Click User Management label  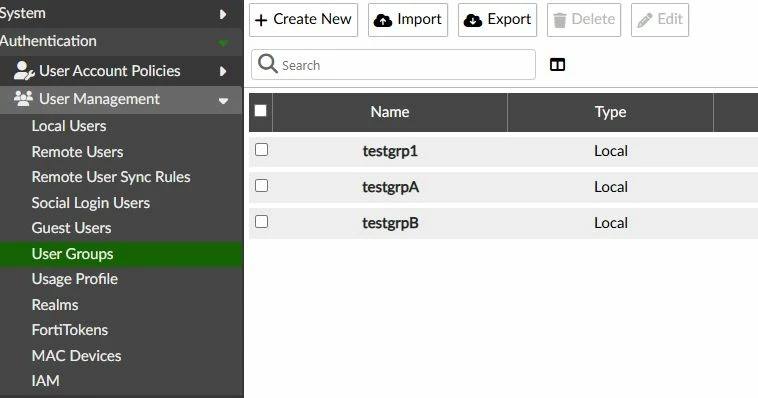point(100,99)
